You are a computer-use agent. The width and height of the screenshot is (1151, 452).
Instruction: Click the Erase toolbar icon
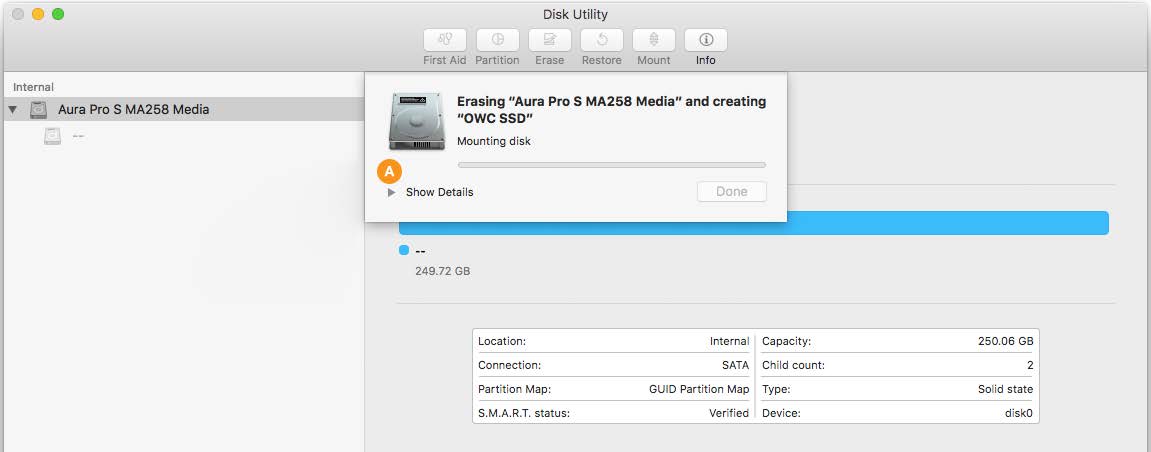(x=550, y=40)
